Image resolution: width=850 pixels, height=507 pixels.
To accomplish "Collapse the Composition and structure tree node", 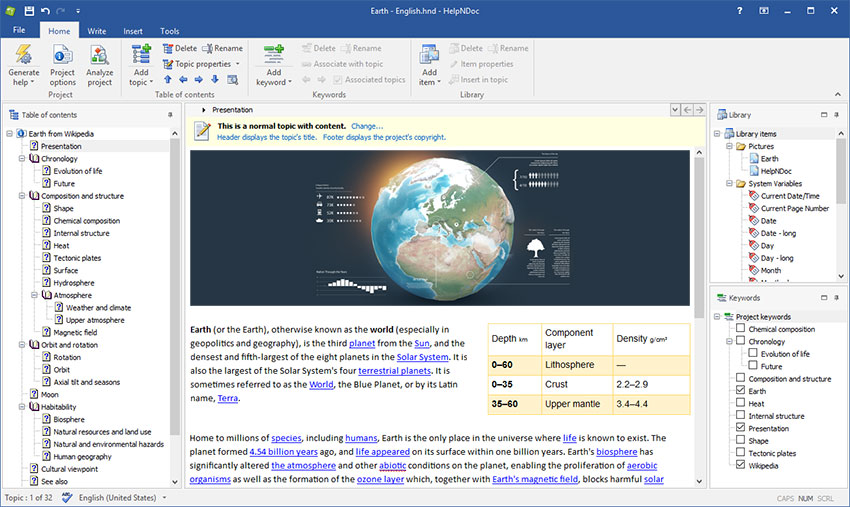I will coord(21,196).
